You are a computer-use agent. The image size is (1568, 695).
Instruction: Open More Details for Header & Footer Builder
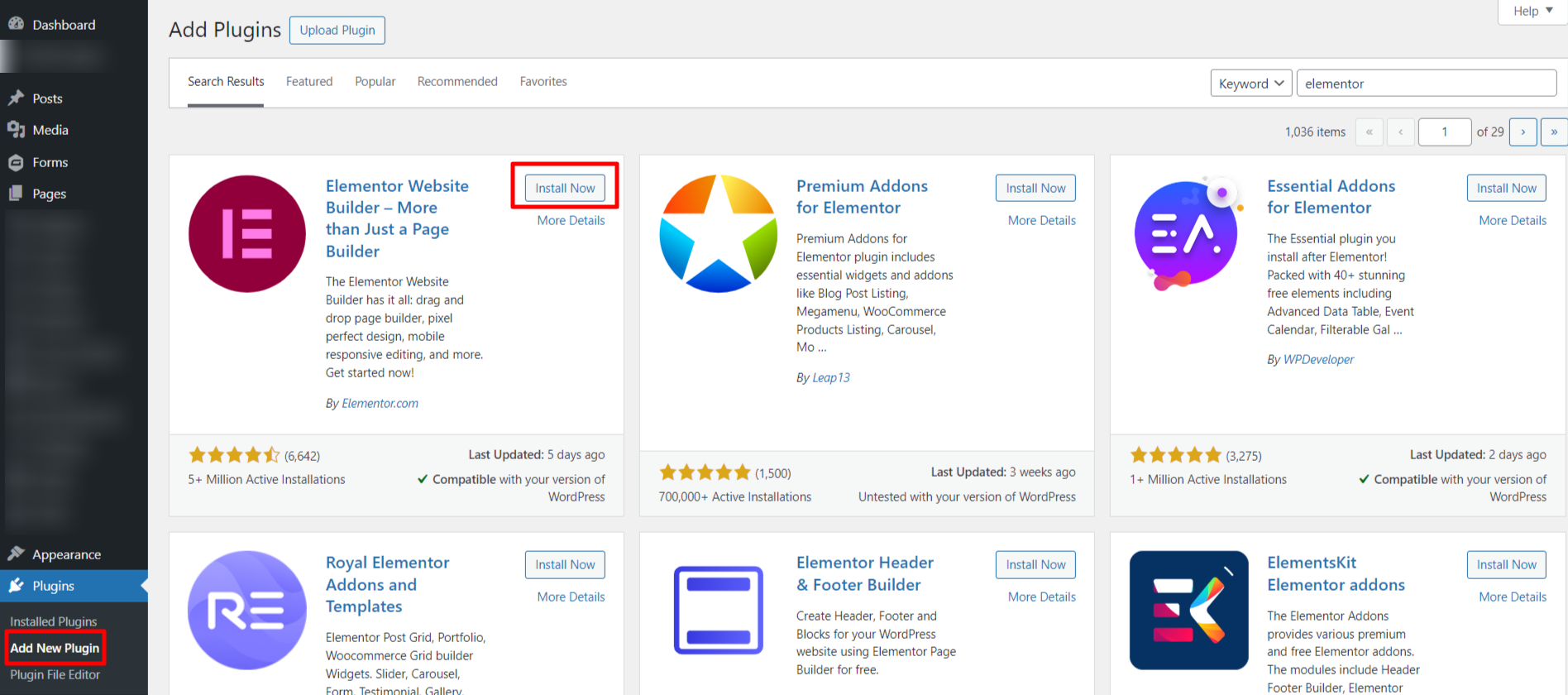[1041, 597]
